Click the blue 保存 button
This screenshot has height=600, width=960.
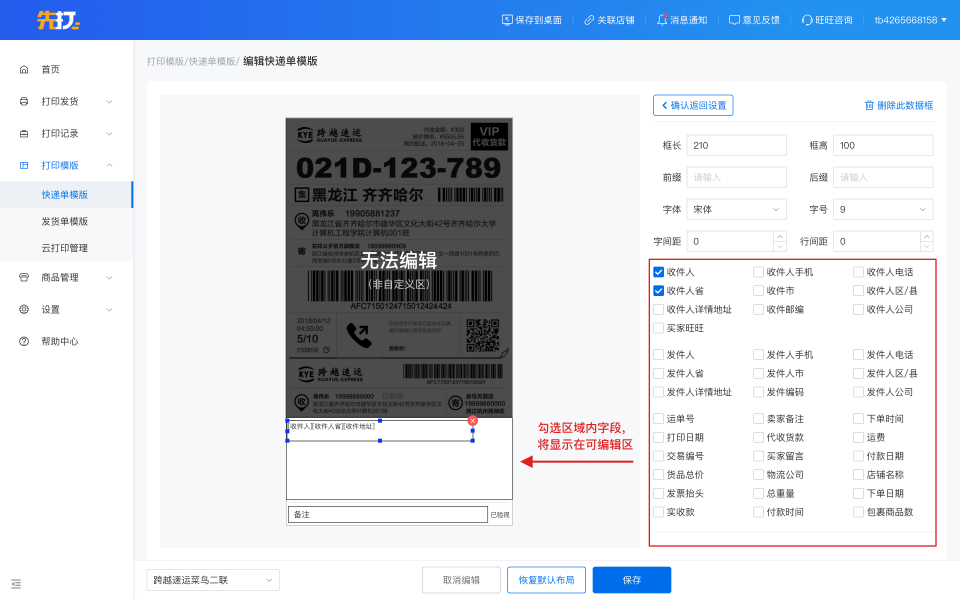pos(631,580)
